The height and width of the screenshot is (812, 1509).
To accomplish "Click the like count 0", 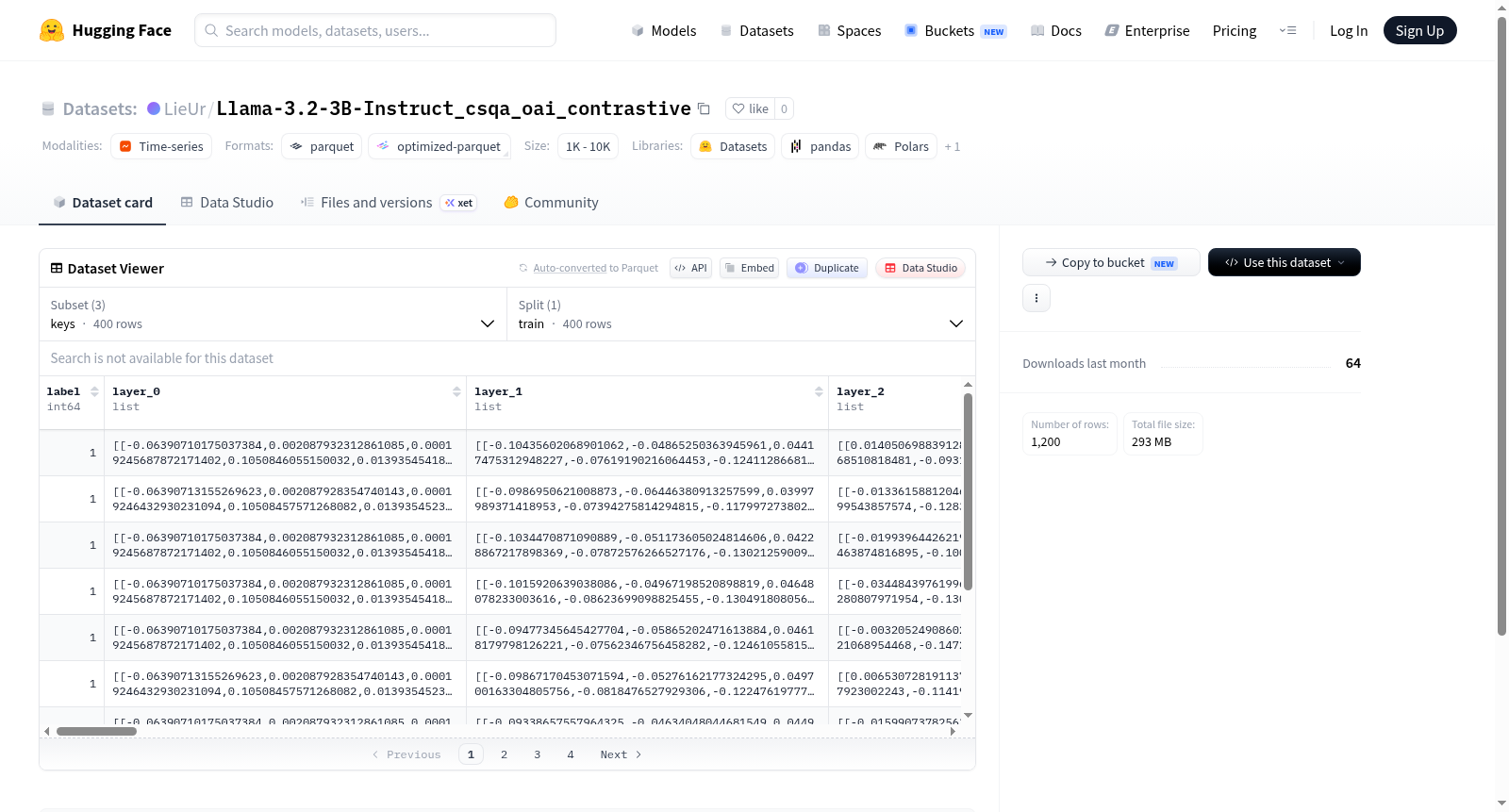I will click(784, 108).
